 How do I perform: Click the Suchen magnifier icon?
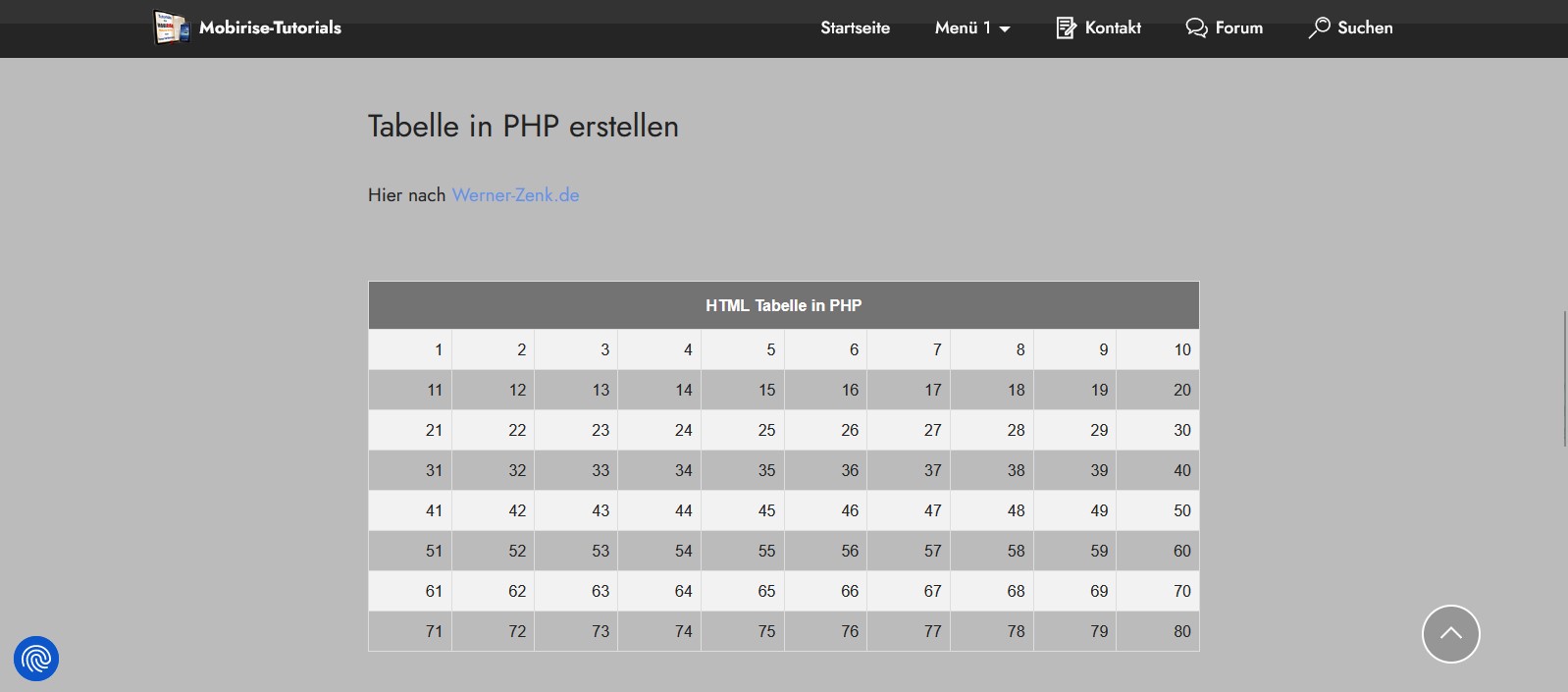[x=1320, y=27]
